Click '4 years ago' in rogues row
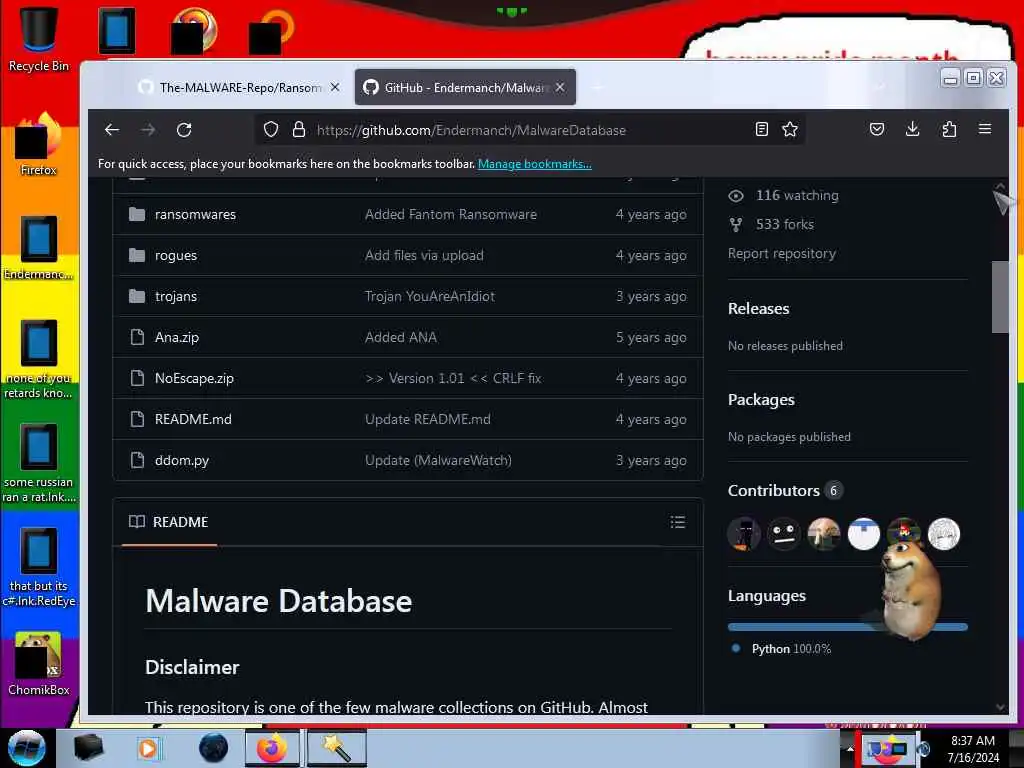Viewport: 1024px width, 768px height. [x=650, y=255]
